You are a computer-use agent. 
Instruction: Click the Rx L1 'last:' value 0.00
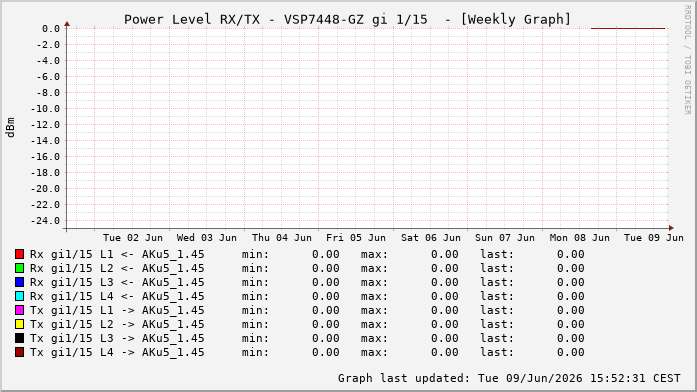tap(571, 254)
